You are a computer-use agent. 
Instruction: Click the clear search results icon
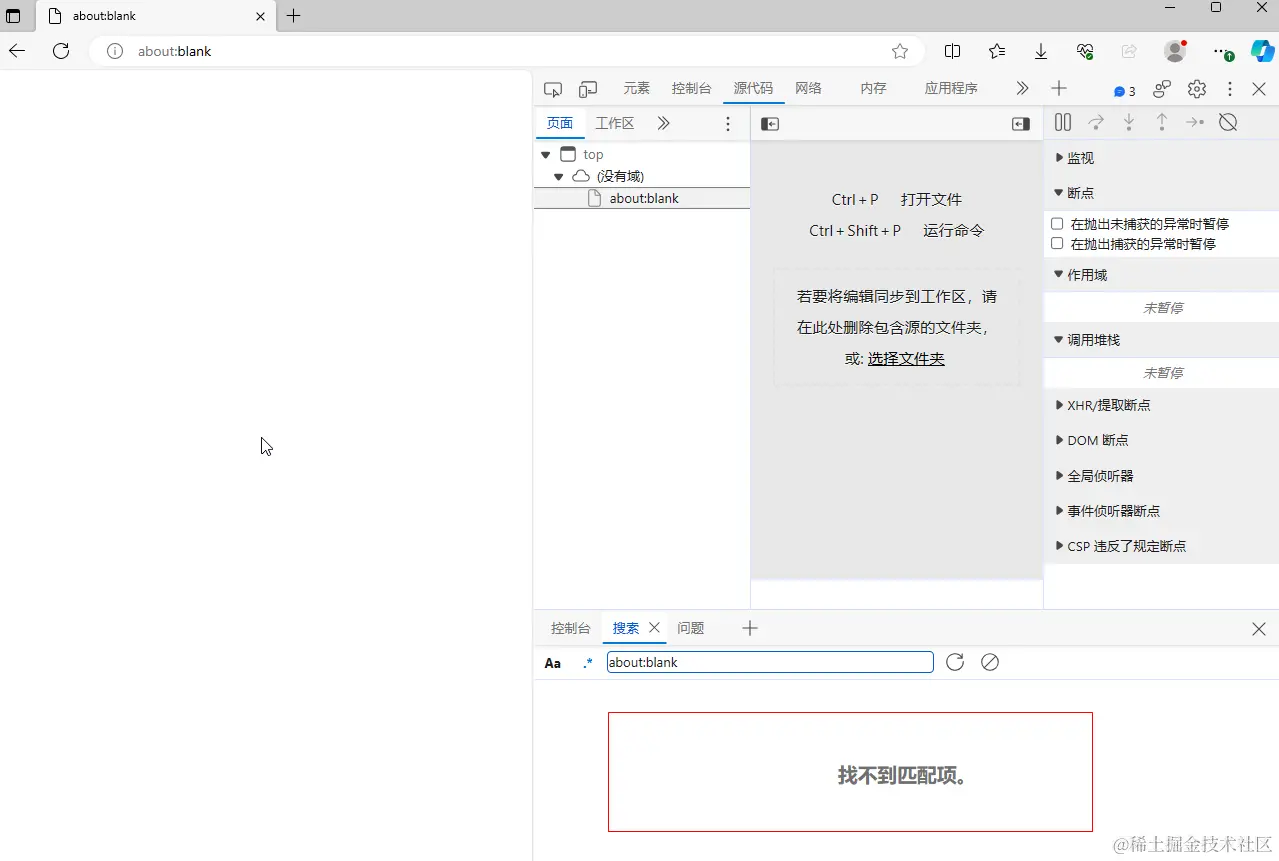pos(990,662)
